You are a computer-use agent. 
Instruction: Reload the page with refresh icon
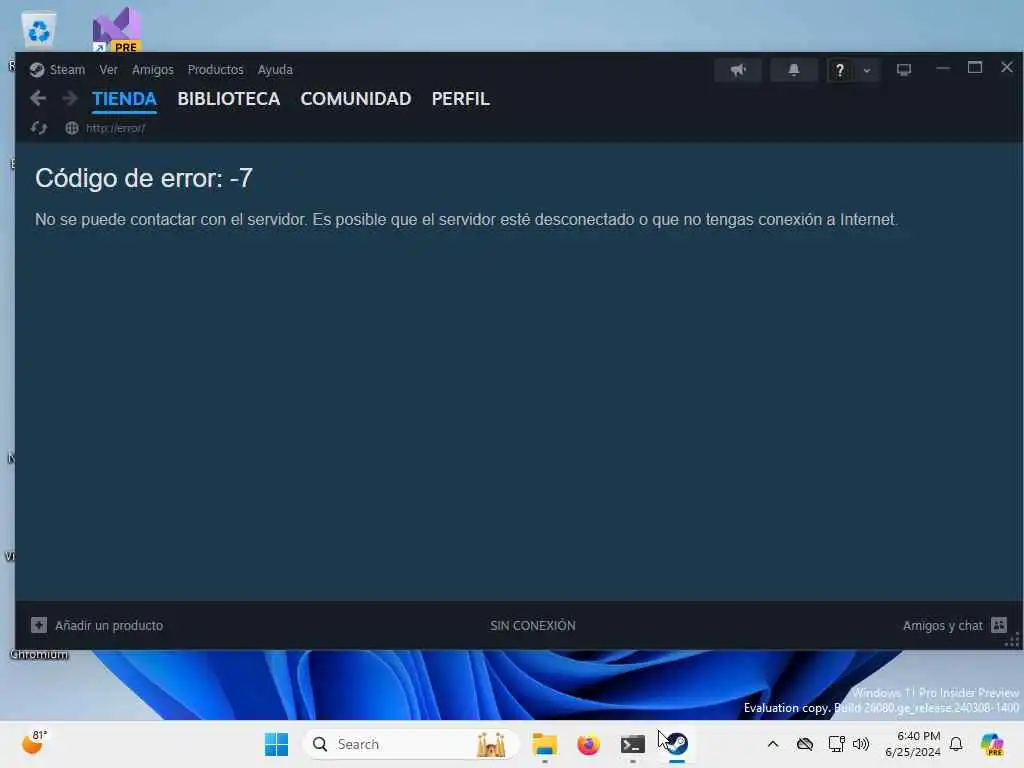click(x=39, y=128)
